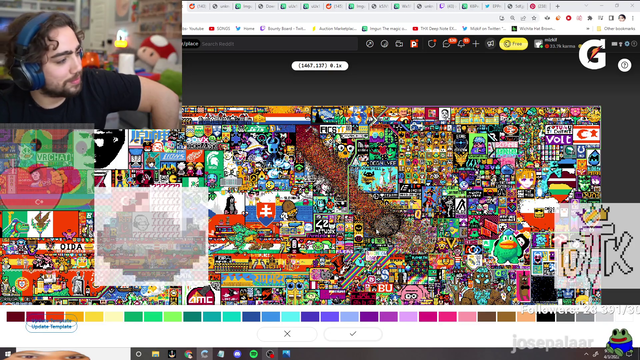Click the Chrome zoom magnifier icon
This screenshot has height=360, width=640.
point(512,18)
